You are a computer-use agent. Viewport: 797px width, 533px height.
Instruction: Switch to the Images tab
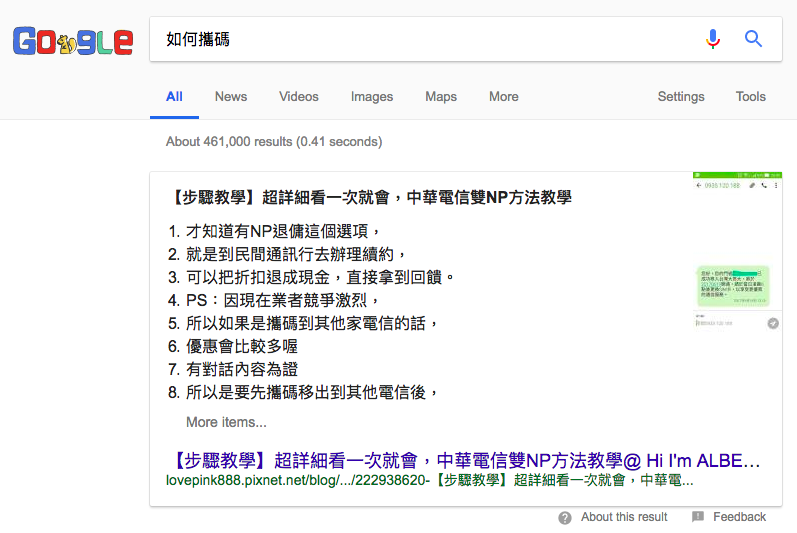pos(372,97)
